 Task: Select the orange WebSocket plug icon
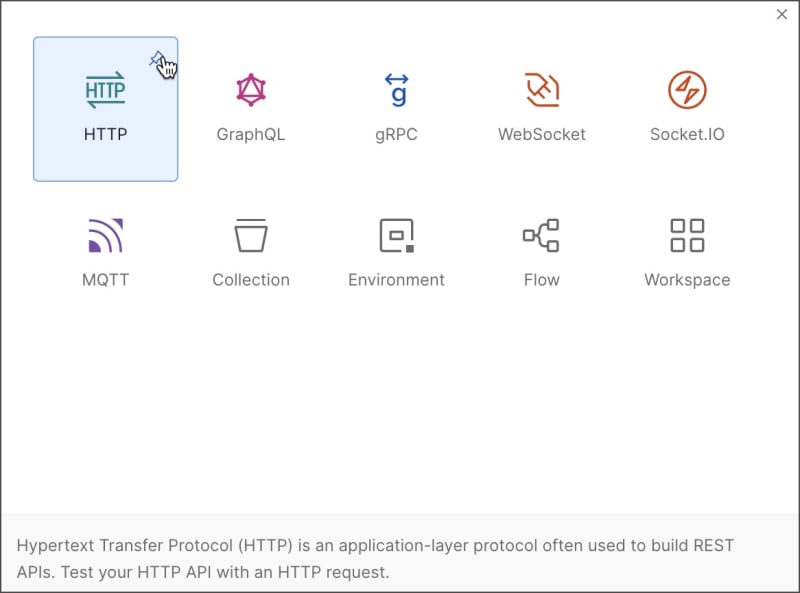(542, 90)
